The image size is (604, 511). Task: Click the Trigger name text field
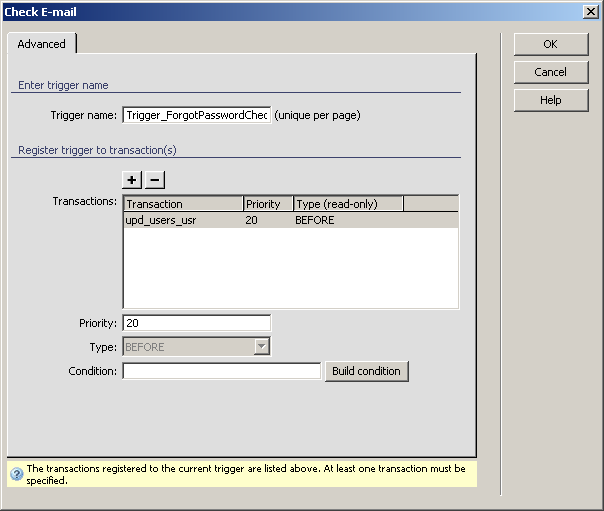196,115
